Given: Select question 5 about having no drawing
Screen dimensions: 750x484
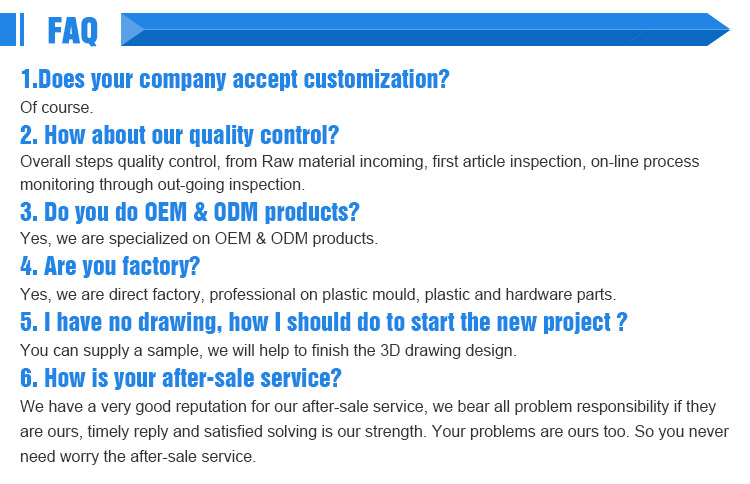Looking at the screenshot, I should 323,322.
